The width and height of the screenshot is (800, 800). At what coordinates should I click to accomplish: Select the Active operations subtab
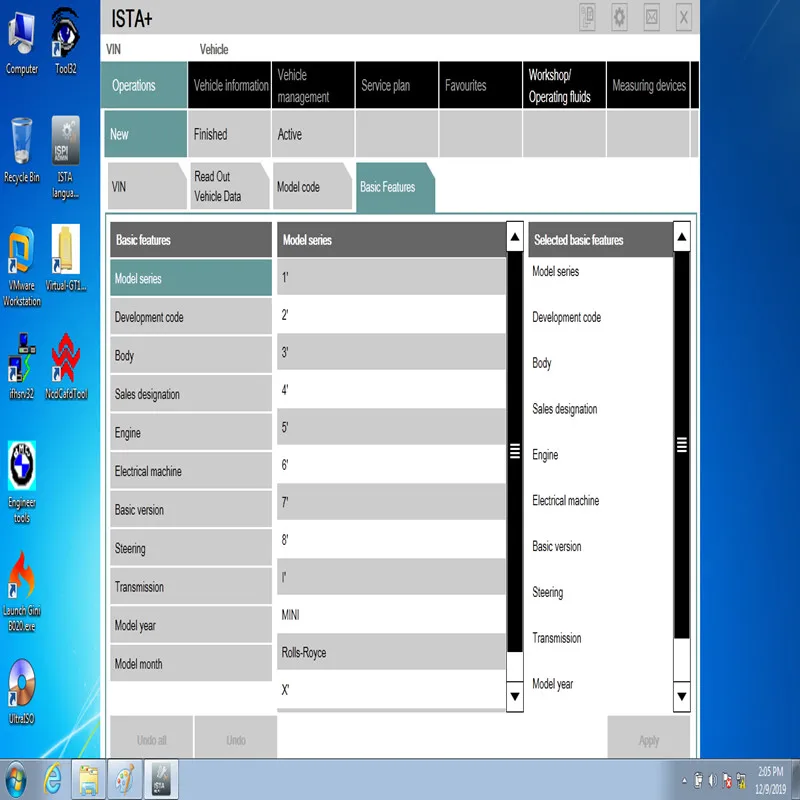coord(313,134)
